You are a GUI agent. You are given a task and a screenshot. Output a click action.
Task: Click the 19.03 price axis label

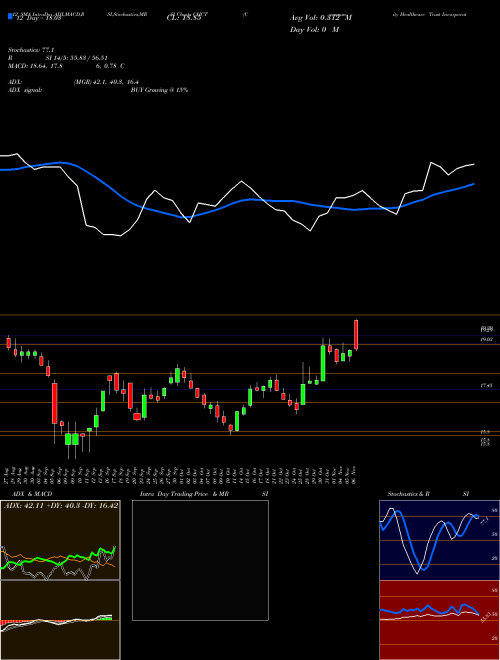tap(486, 339)
